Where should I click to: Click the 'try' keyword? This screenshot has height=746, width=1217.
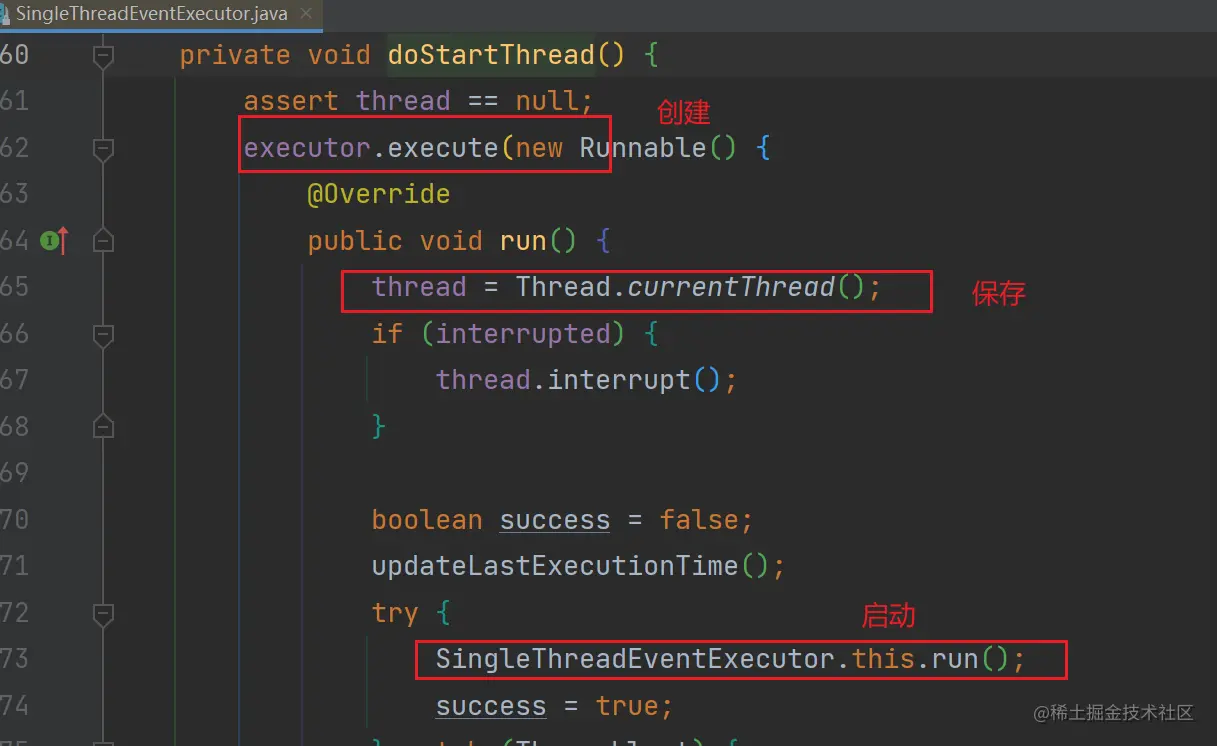tap(395, 613)
